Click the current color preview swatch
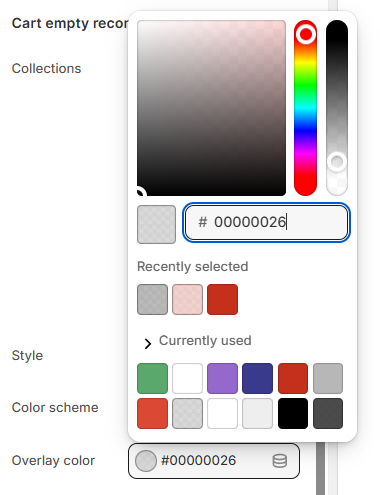 point(156,224)
